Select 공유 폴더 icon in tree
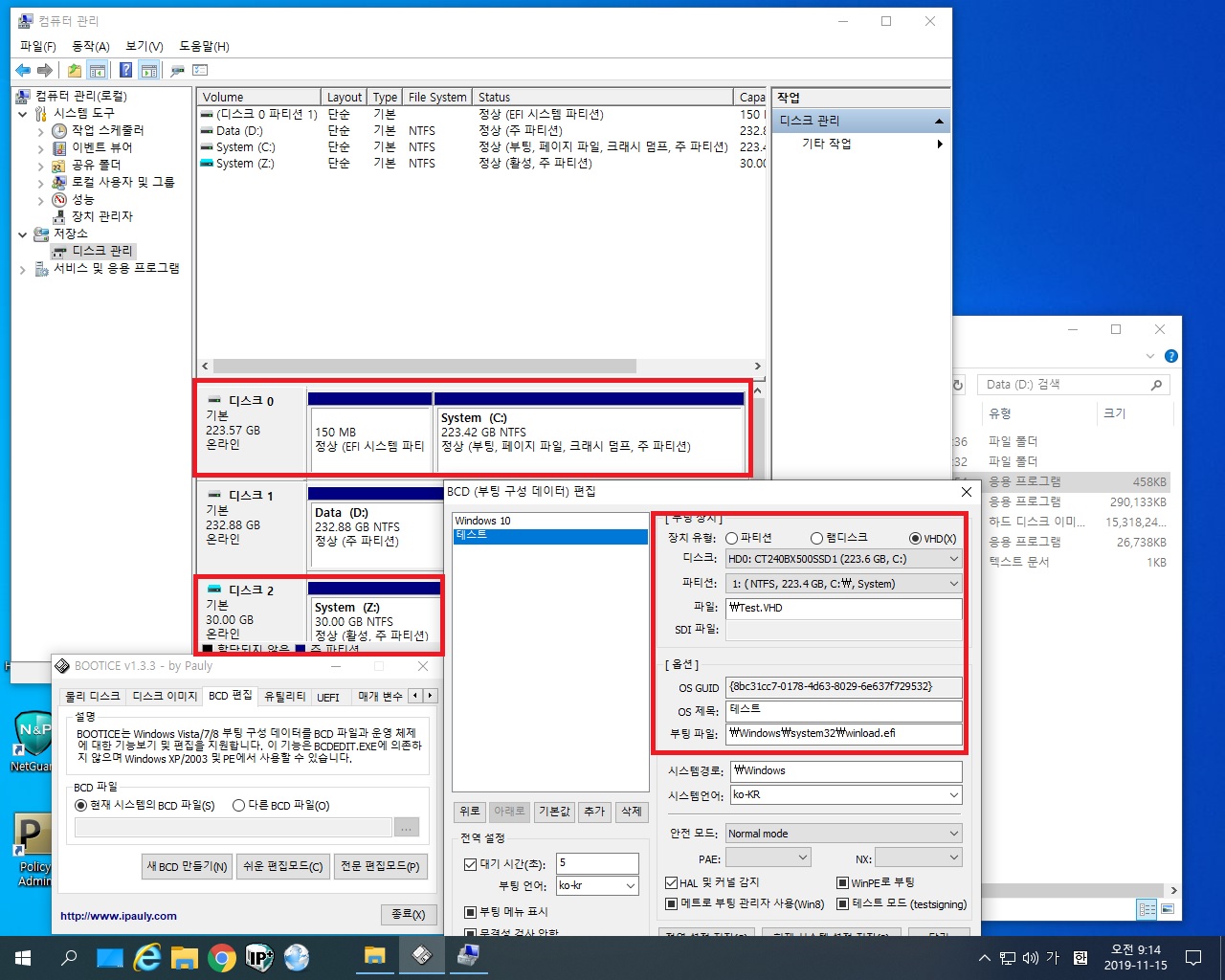Screen dimensions: 1225x980 [x=59, y=165]
